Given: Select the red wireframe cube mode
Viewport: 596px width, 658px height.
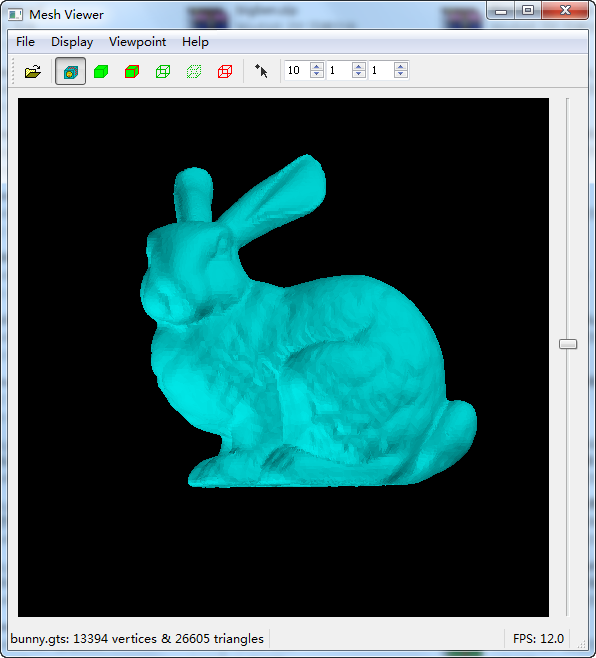Looking at the screenshot, I should coord(225,72).
